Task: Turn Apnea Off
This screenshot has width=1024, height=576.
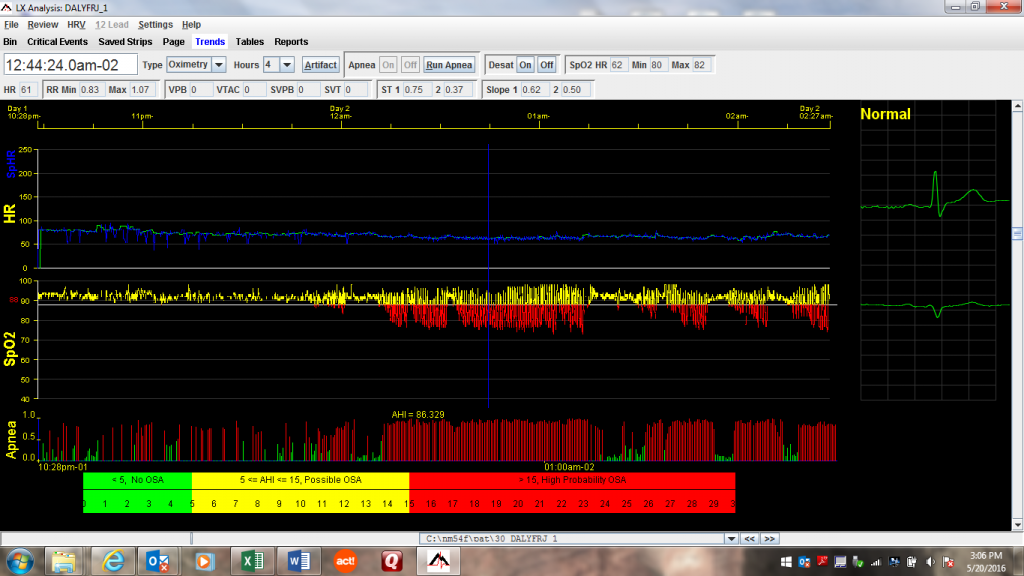Action: pos(410,65)
